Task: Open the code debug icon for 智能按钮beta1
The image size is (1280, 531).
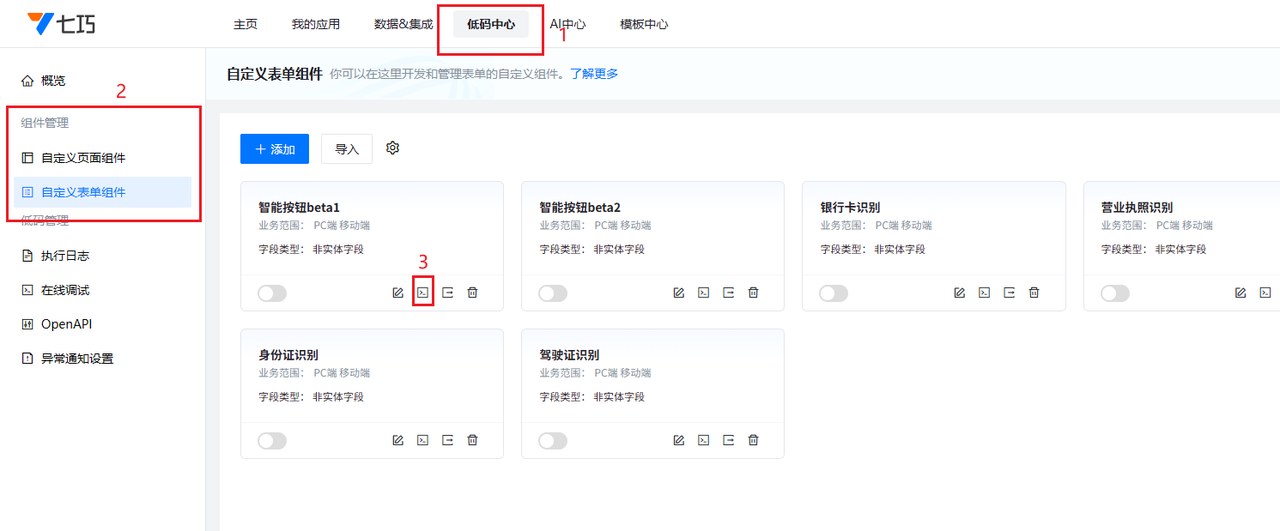Action: (423, 293)
